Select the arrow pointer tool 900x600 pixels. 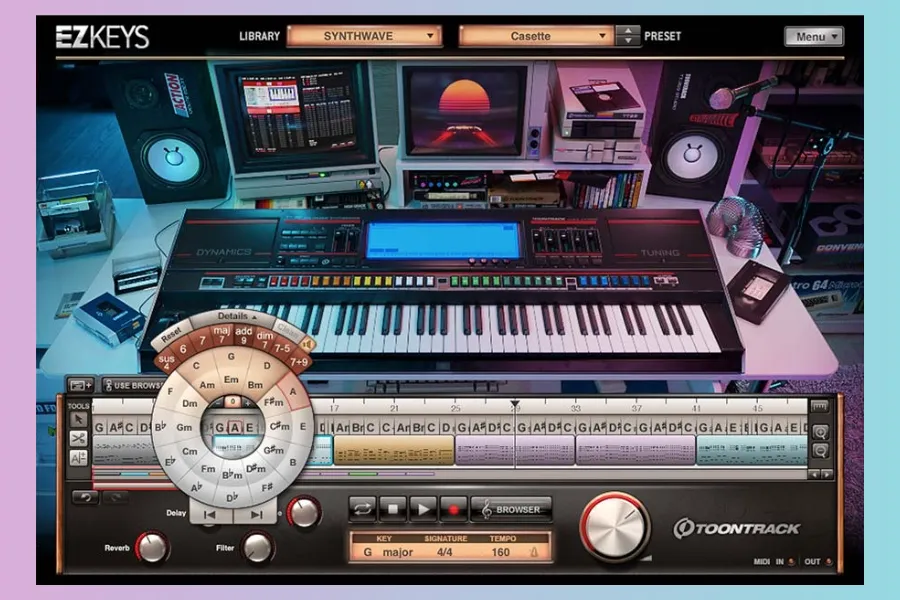click(x=78, y=420)
